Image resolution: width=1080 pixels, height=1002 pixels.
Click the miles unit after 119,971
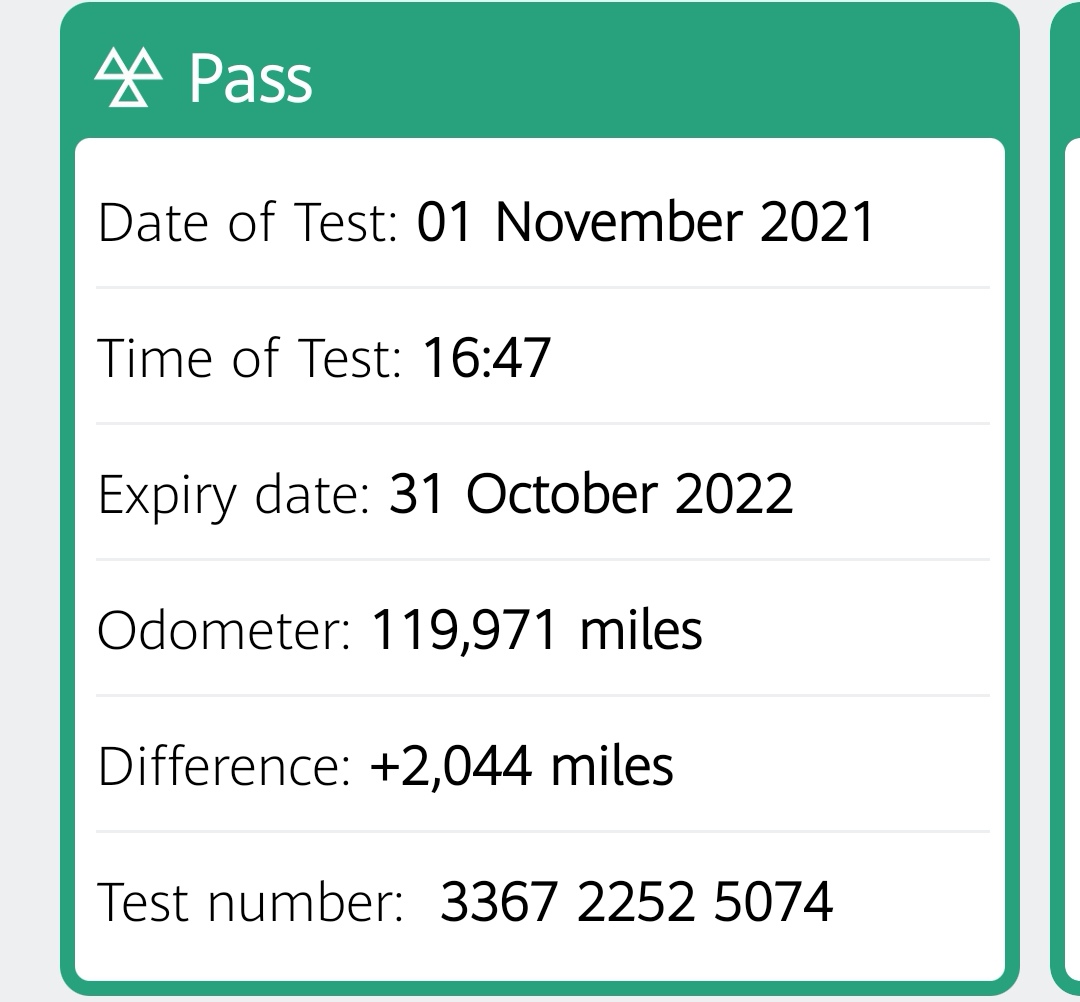click(x=641, y=630)
